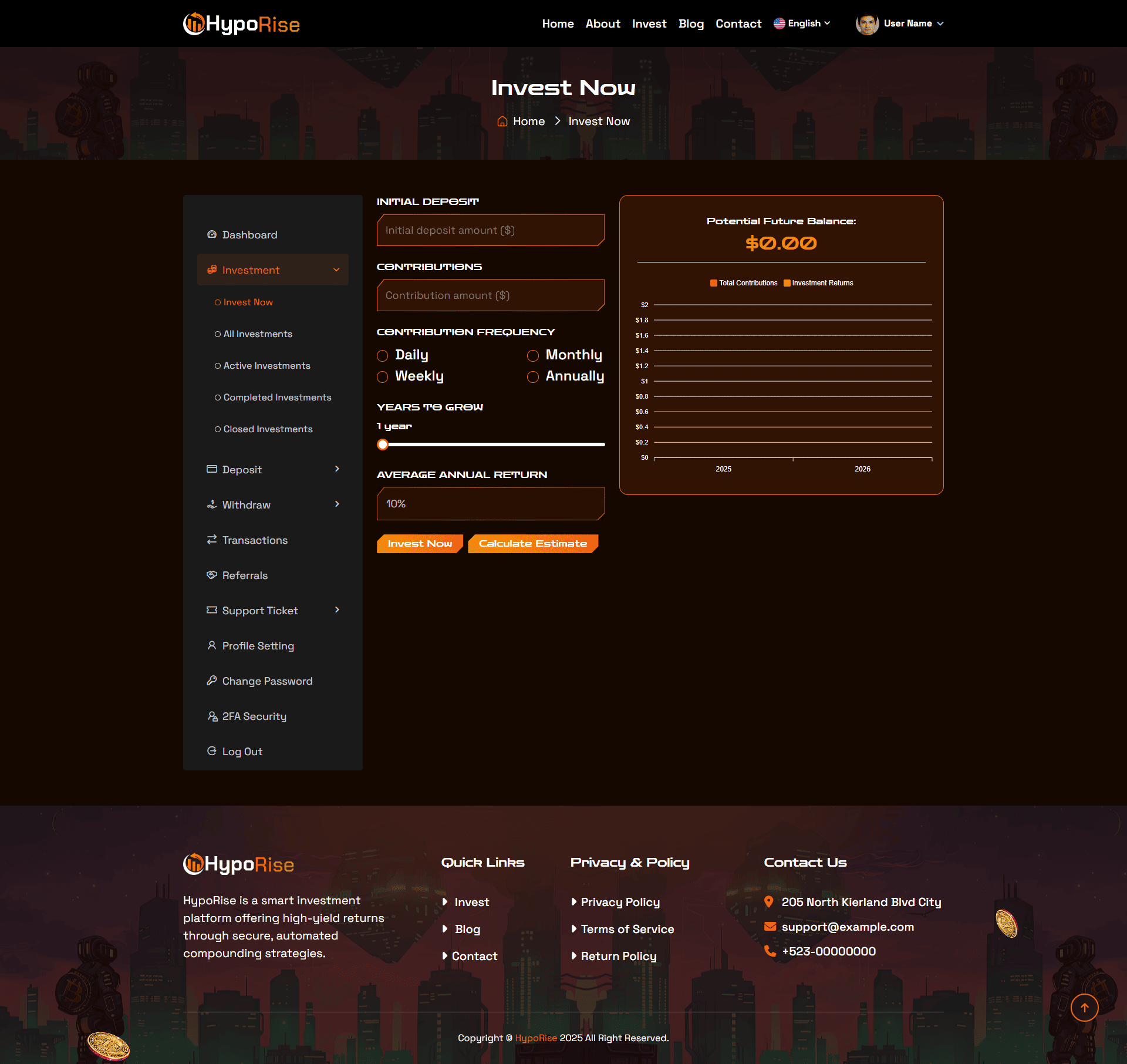Expand the Withdraw submenu arrow
The image size is (1127, 1064).
click(337, 504)
